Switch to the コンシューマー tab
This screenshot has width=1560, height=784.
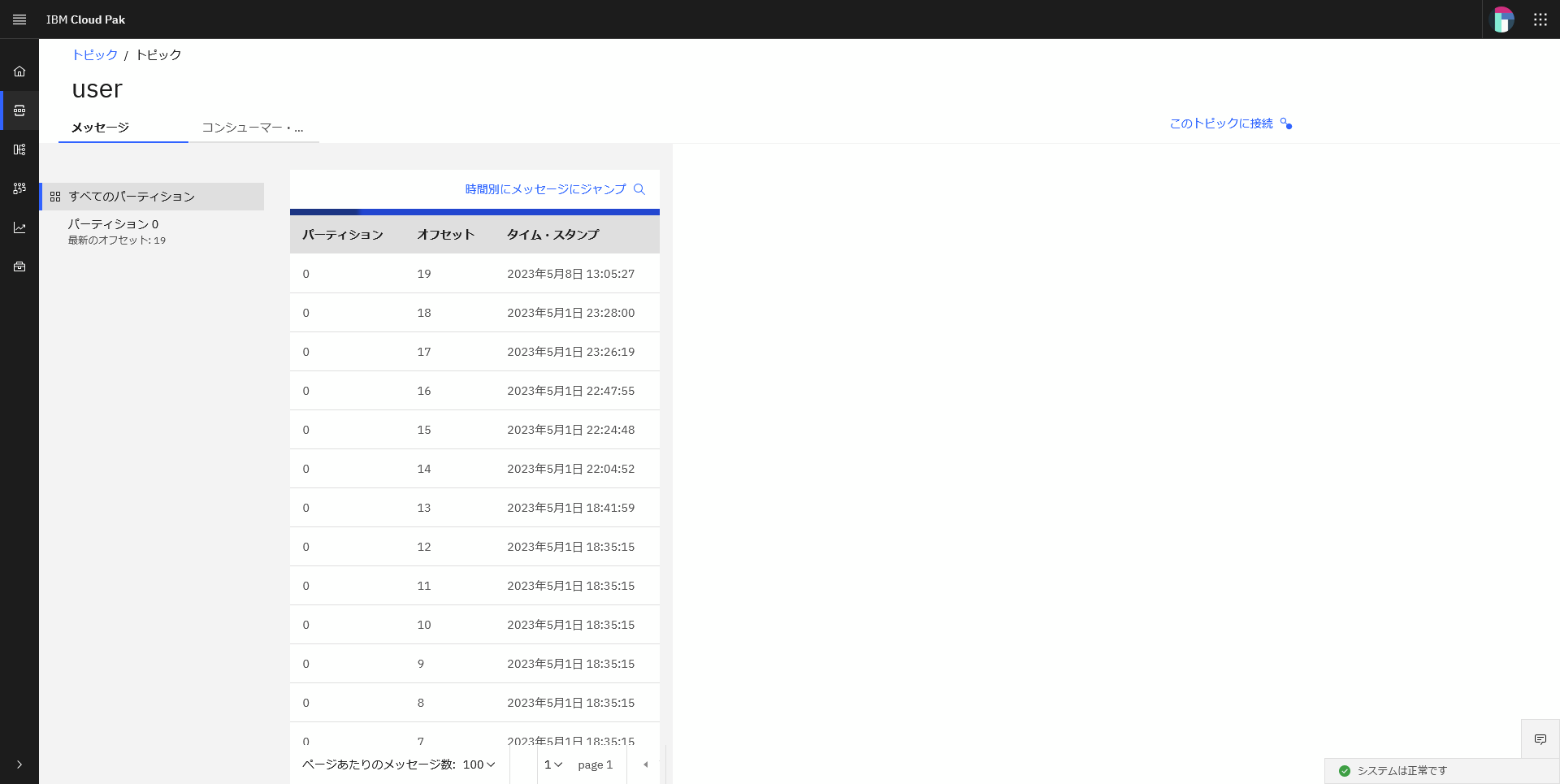click(253, 128)
